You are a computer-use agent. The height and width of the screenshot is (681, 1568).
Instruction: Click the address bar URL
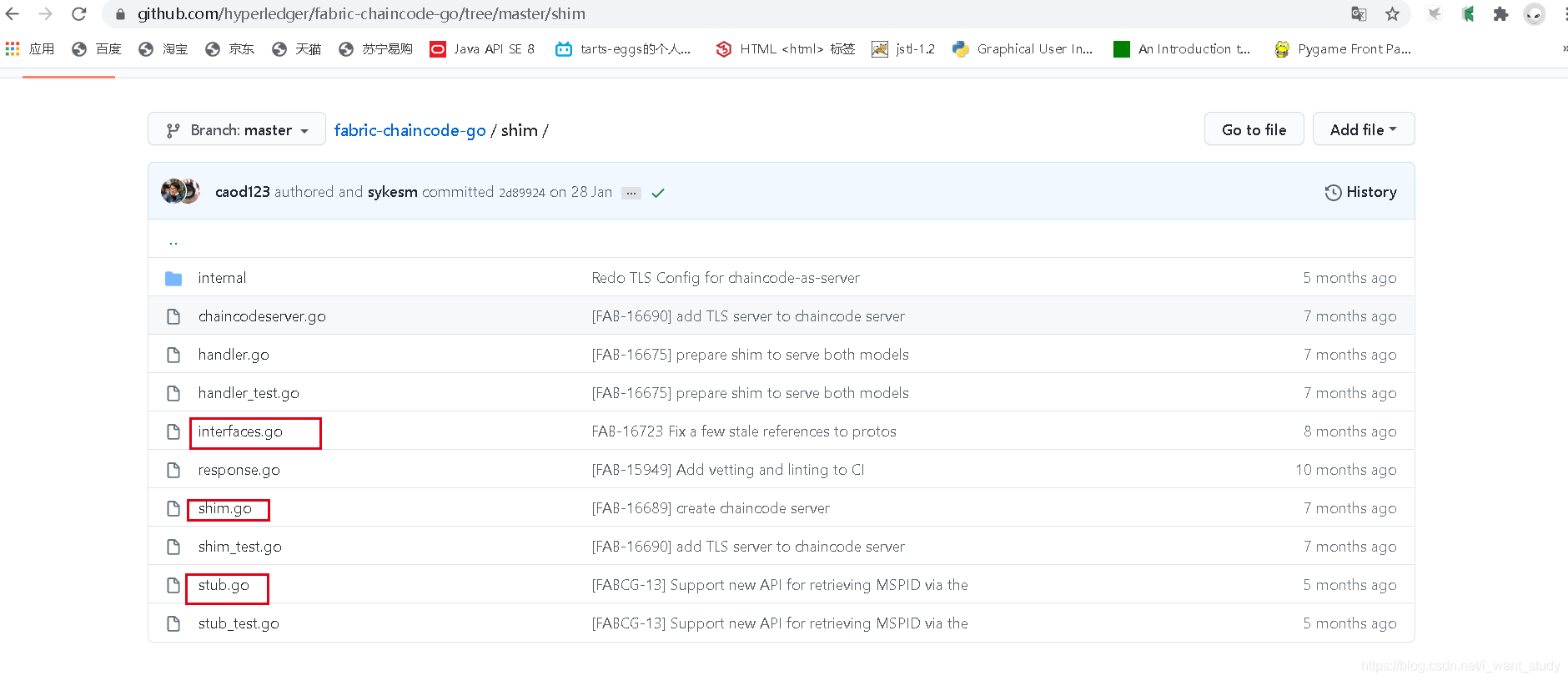361,14
